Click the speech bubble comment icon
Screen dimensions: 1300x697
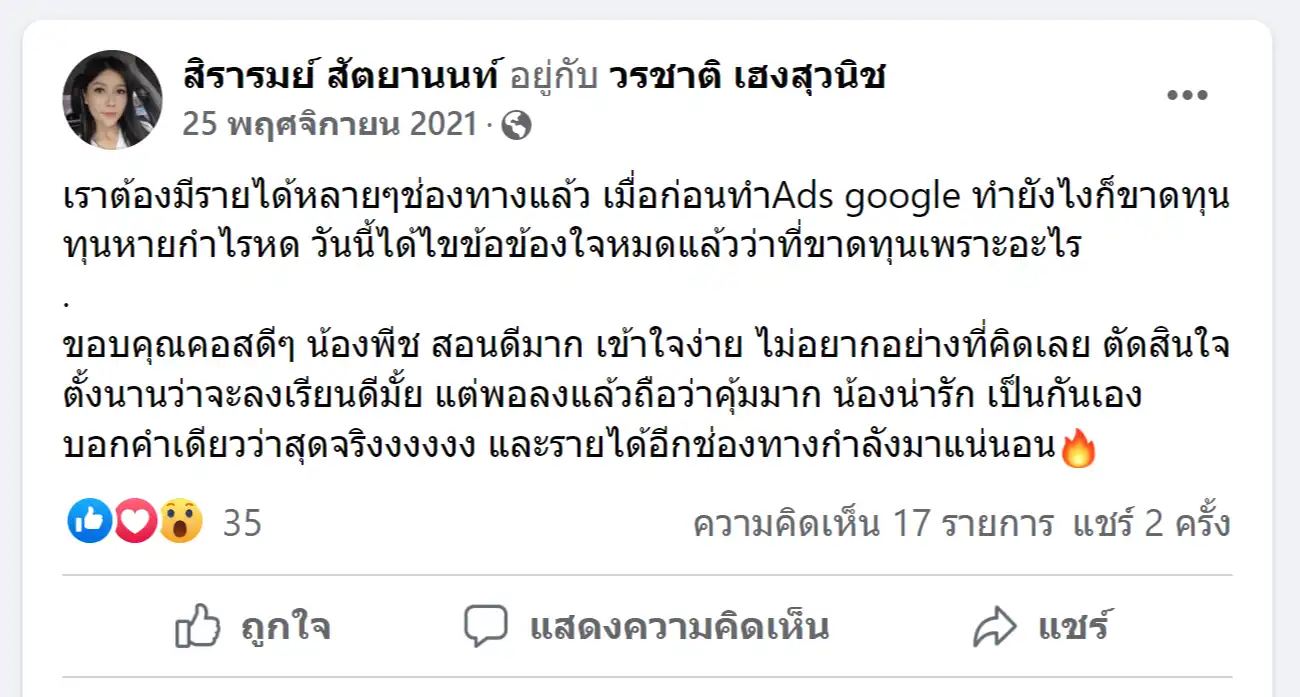coord(486,627)
